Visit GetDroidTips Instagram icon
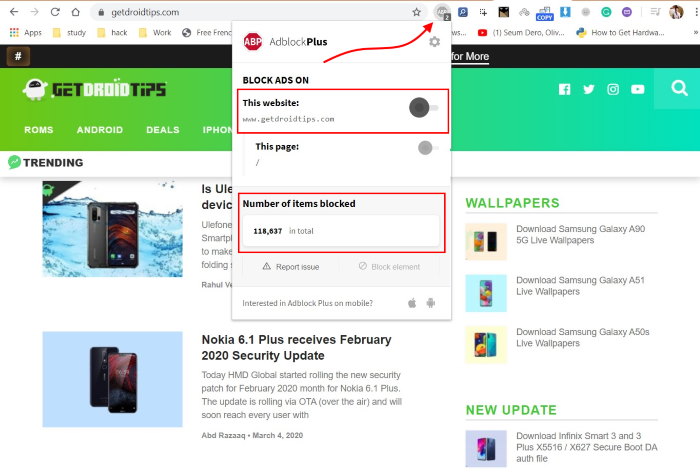 (613, 89)
